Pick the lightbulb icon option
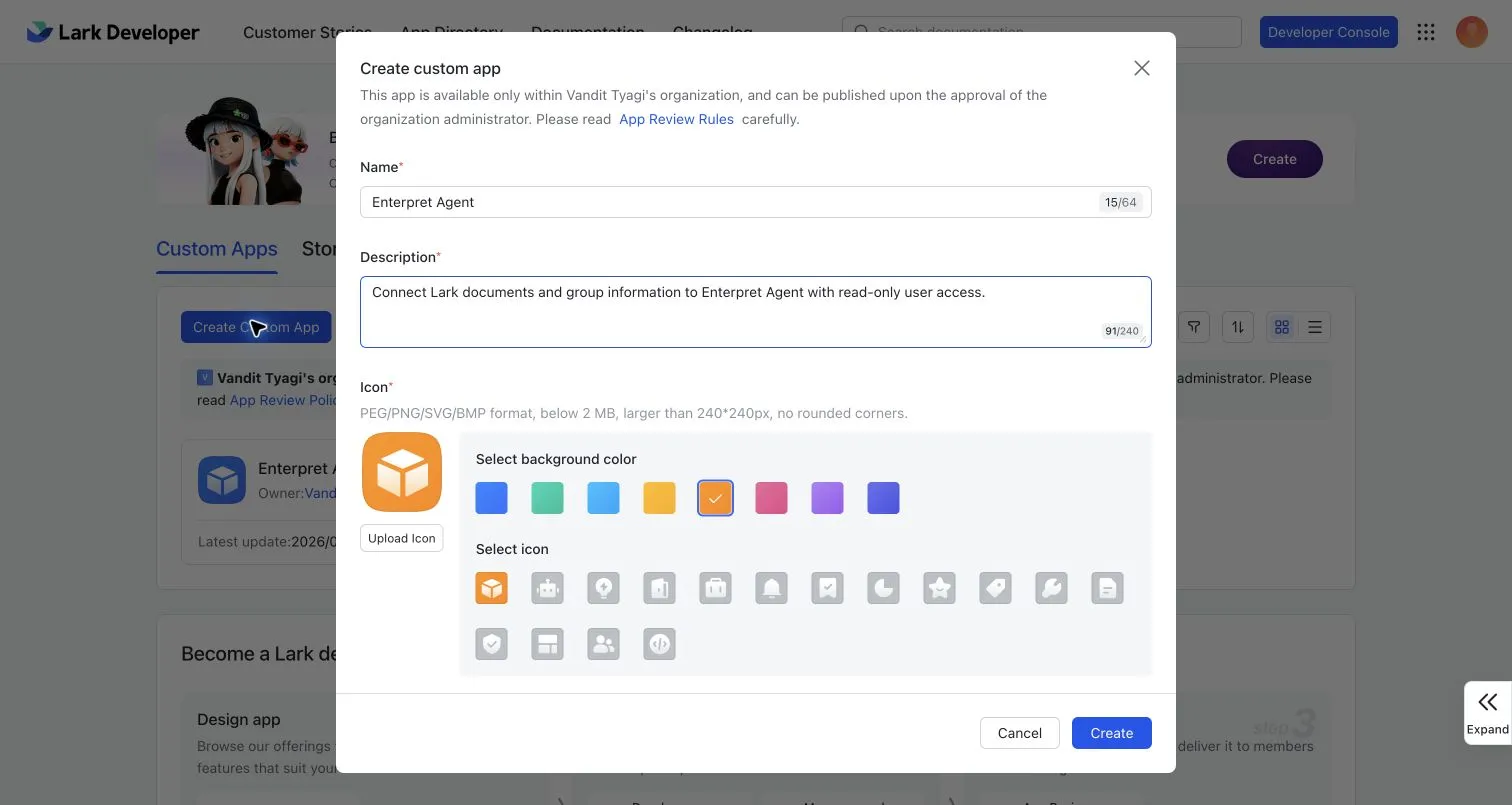This screenshot has height=805, width=1512. [x=604, y=588]
